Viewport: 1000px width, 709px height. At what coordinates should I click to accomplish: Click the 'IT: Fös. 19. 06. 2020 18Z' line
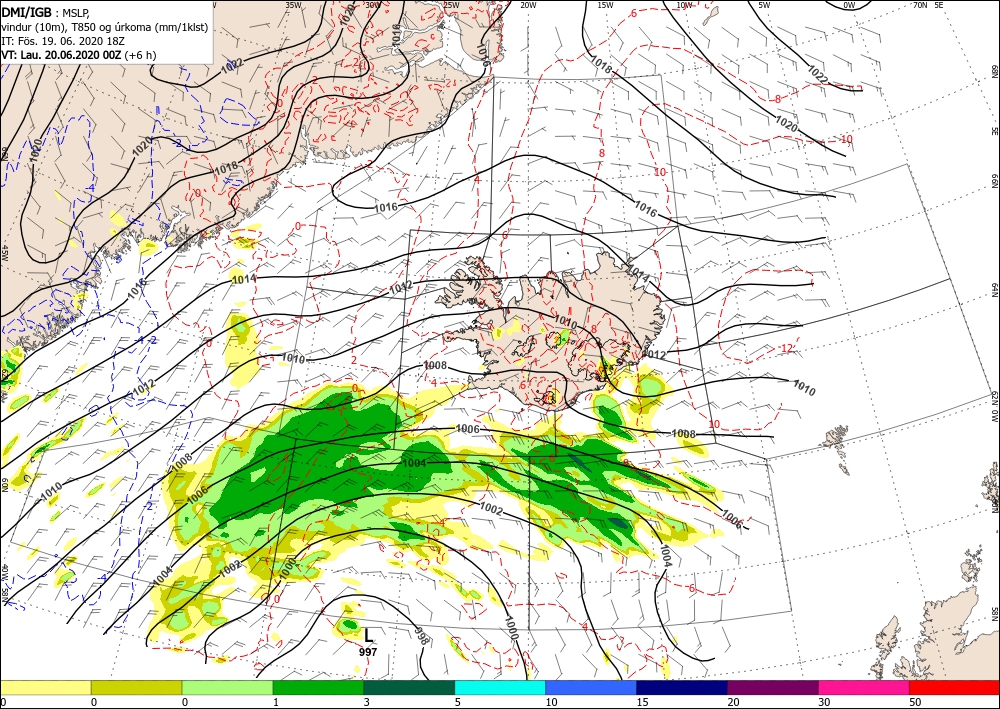click(62, 41)
